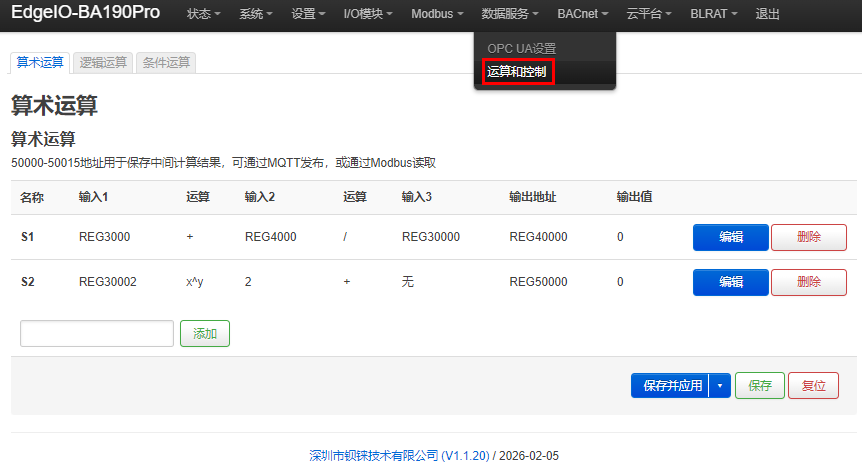Viewport: 862px width, 469px height.
Task: Select the x^y operator cell
Action: pyautogui.click(x=195, y=282)
